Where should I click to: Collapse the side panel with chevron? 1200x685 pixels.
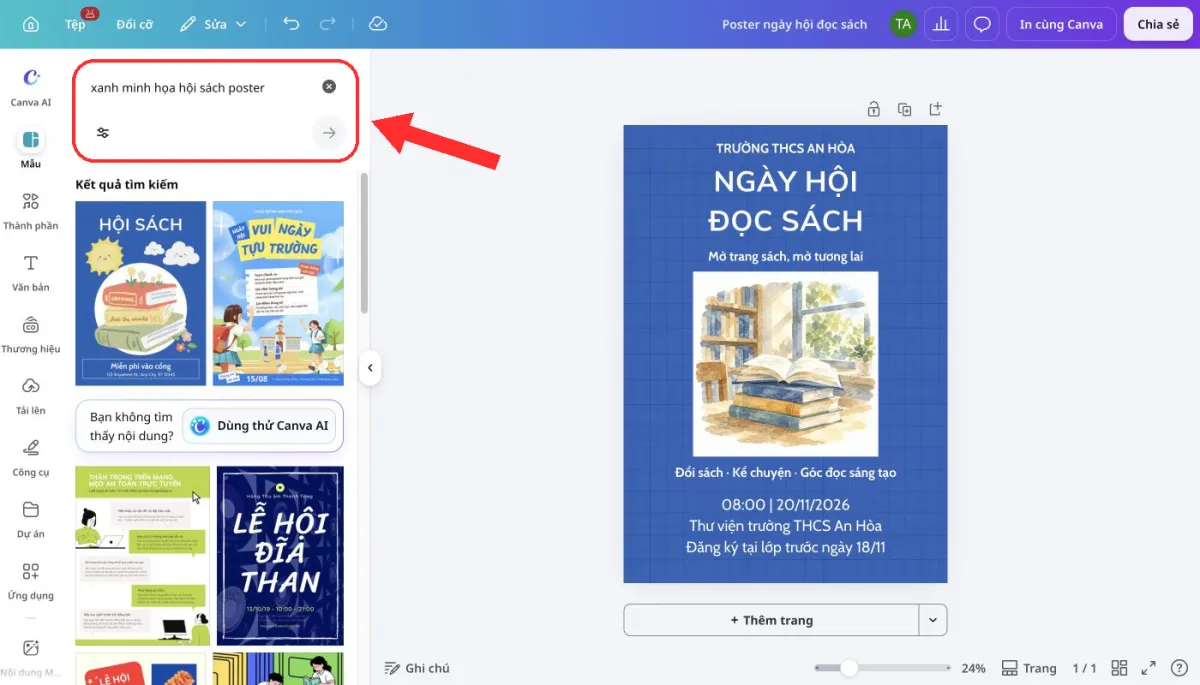click(370, 368)
